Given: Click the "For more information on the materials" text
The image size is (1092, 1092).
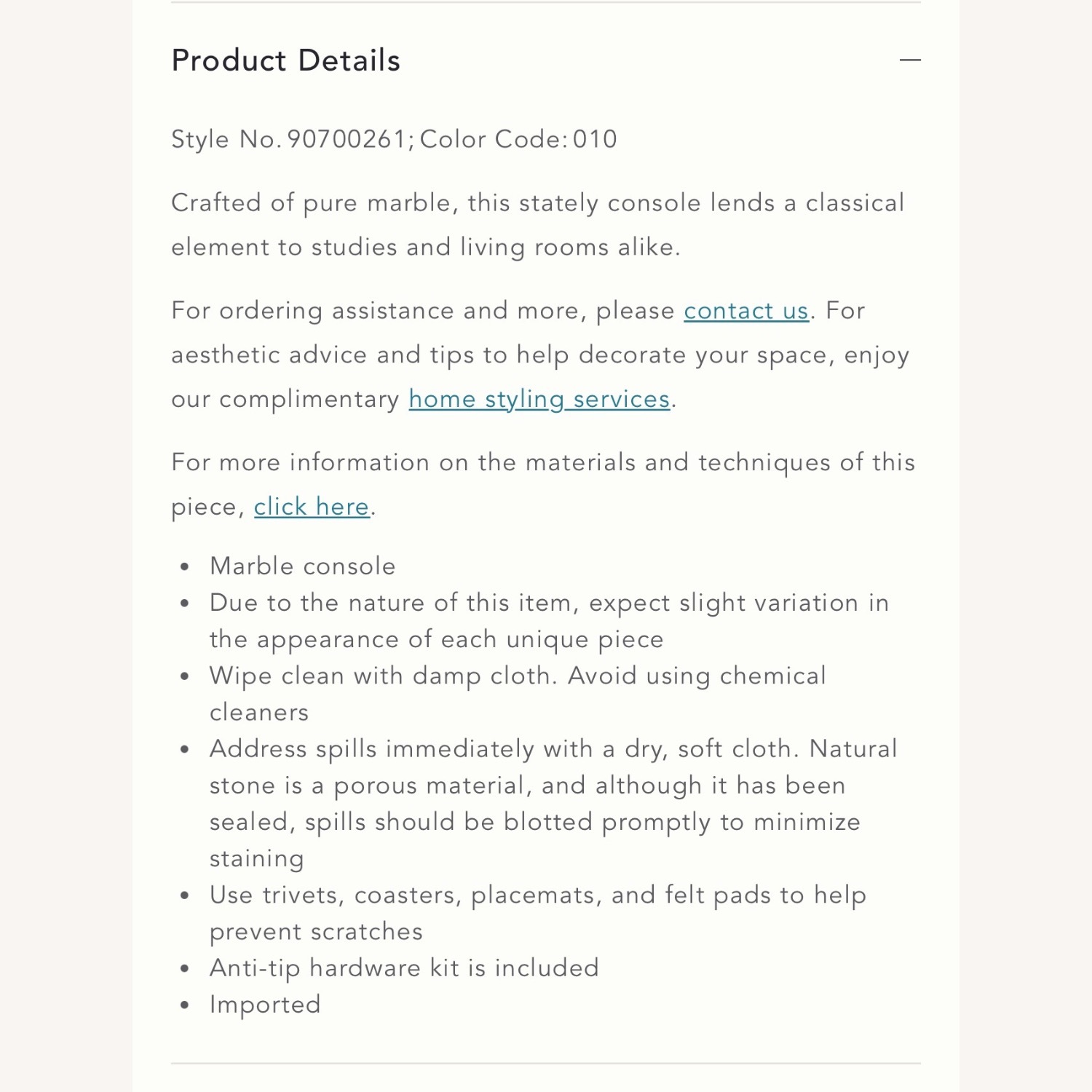Looking at the screenshot, I should 542,462.
